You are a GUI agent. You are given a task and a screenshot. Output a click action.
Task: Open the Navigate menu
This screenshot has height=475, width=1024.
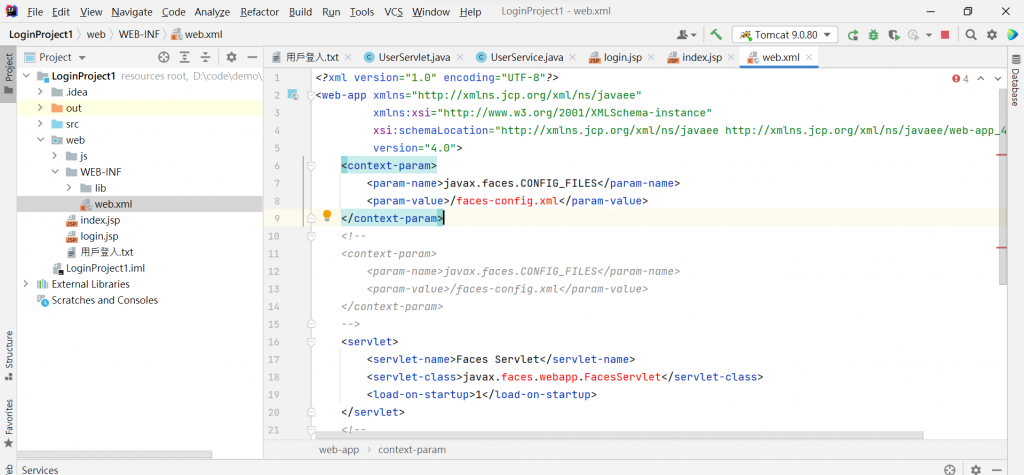[x=131, y=12]
